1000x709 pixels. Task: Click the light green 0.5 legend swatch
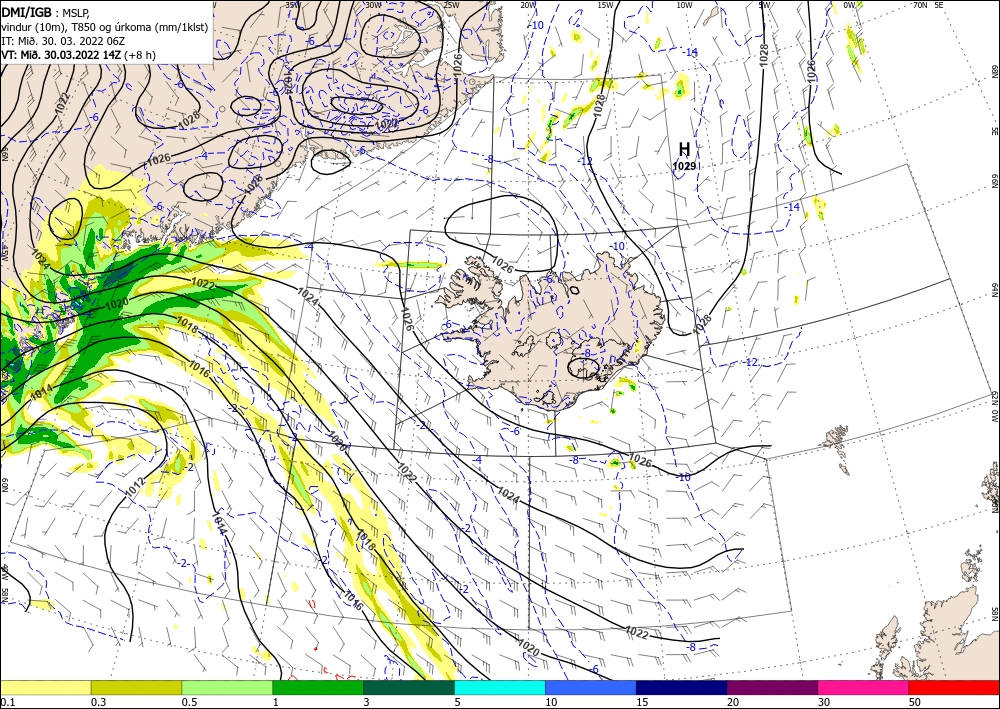coord(227,687)
